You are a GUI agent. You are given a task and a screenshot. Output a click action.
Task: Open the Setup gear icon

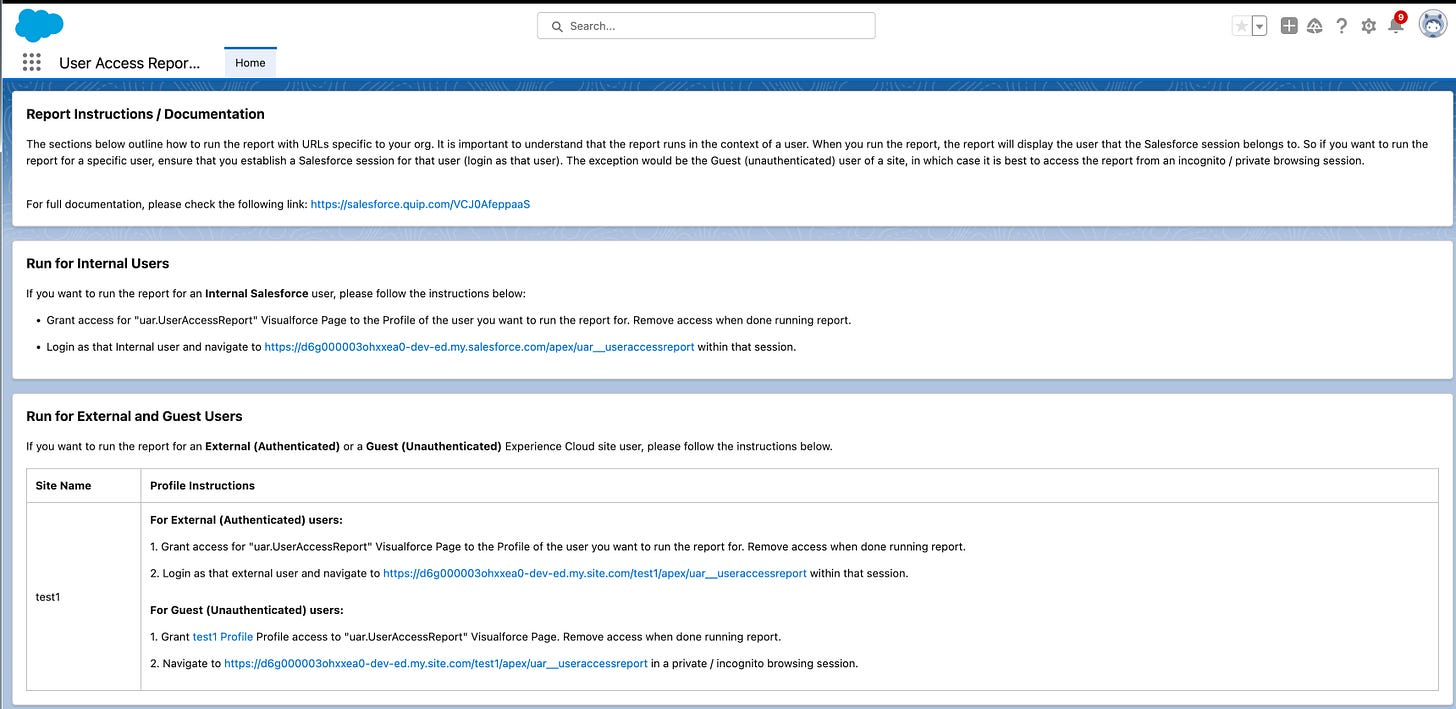[x=1369, y=27]
